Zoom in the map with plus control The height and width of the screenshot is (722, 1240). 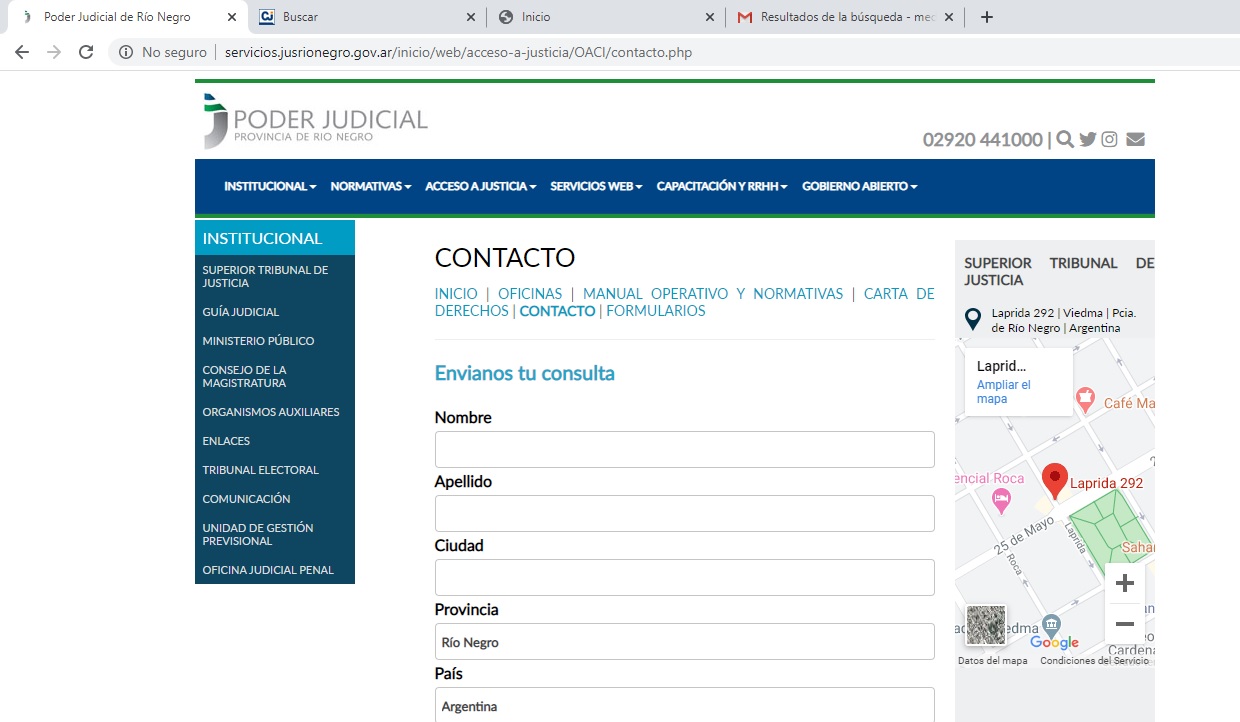[x=1125, y=583]
